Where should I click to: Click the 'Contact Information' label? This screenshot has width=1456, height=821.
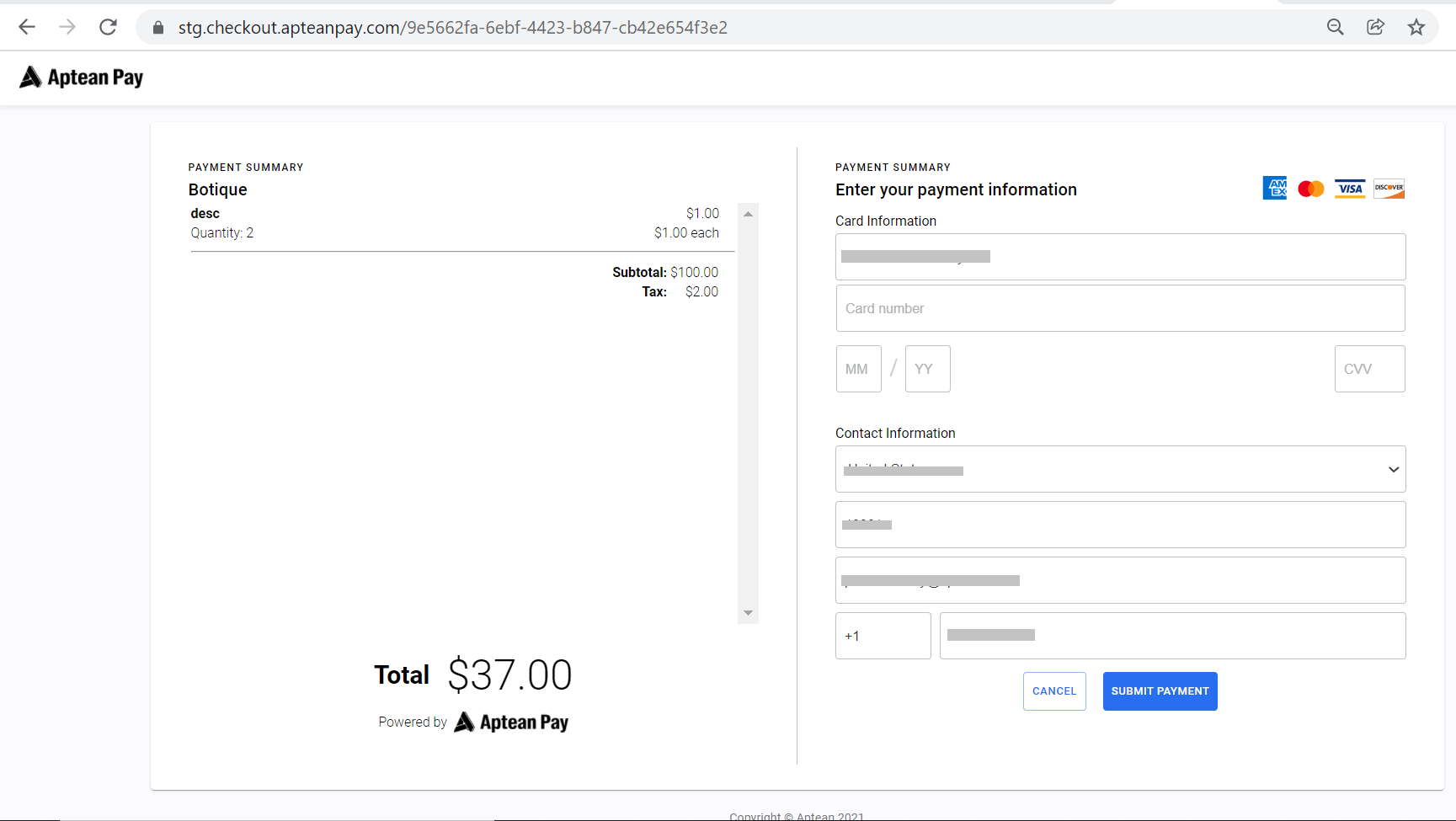[x=895, y=433]
